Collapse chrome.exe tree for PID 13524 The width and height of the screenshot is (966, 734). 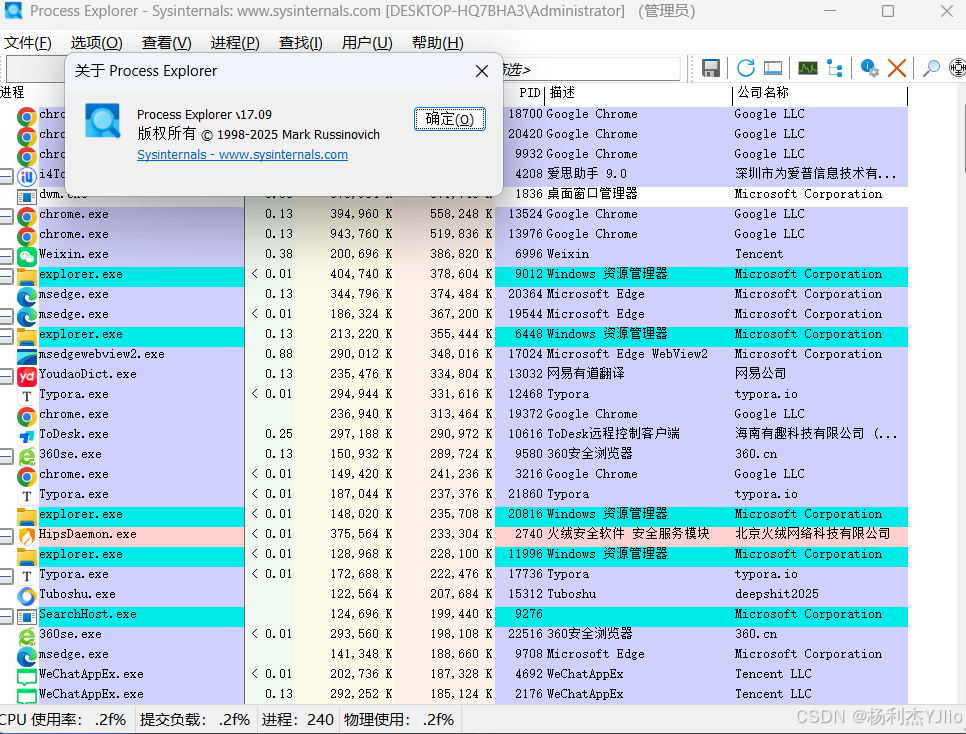pos(6,216)
